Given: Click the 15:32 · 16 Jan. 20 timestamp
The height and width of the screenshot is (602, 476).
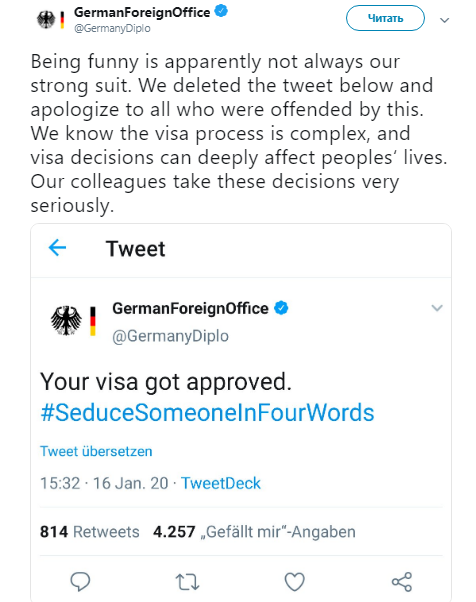Looking at the screenshot, I should (x=104, y=483).
